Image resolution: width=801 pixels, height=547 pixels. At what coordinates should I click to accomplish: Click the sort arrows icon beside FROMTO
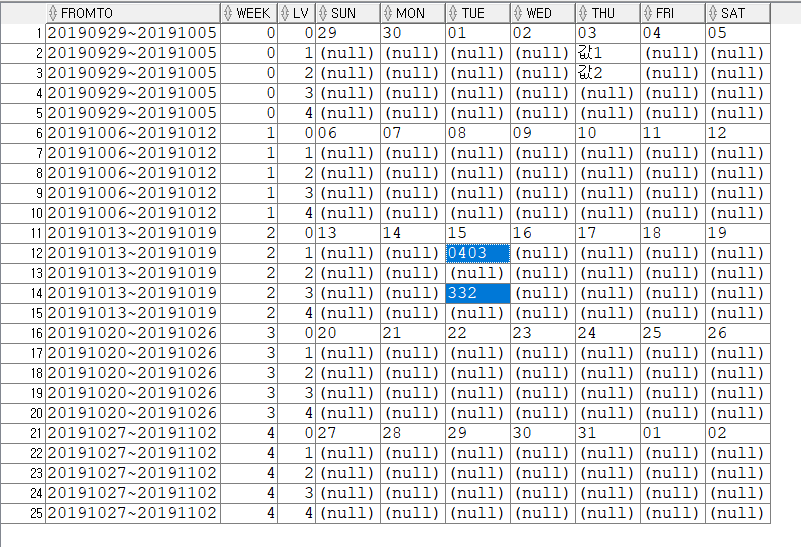click(x=53, y=13)
